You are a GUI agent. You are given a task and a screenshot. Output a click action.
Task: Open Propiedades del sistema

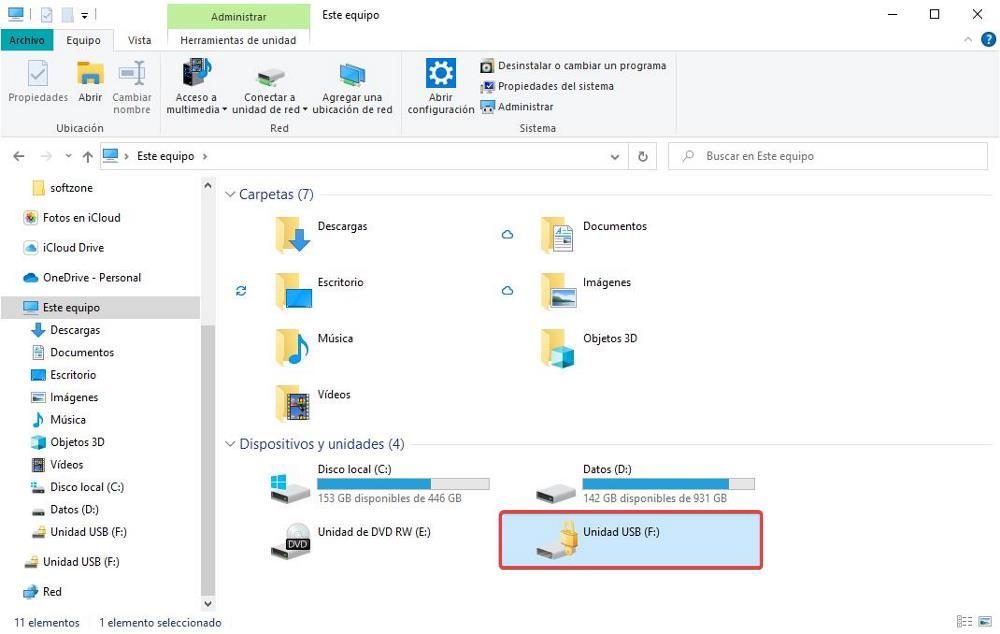[x=547, y=86]
